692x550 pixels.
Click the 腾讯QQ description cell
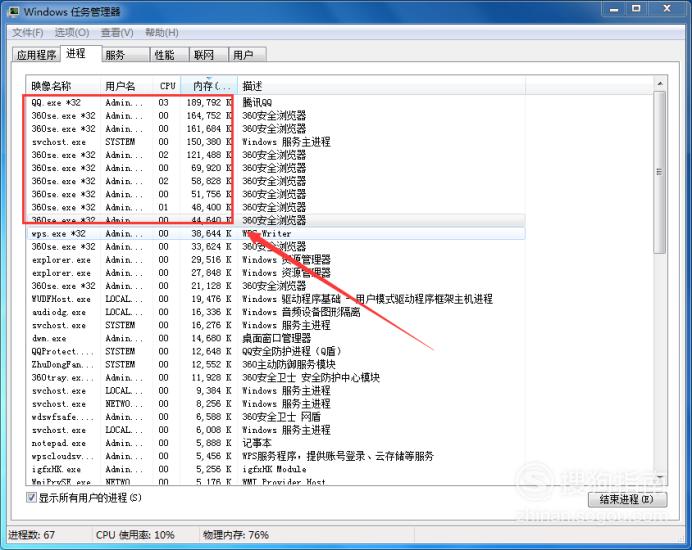pyautogui.click(x=257, y=102)
